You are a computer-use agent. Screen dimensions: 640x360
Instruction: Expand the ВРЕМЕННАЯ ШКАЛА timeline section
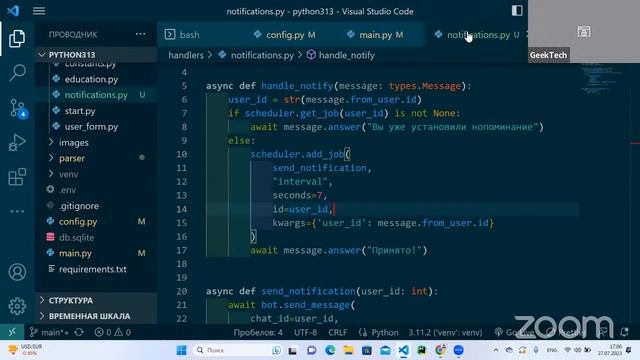click(x=96, y=316)
